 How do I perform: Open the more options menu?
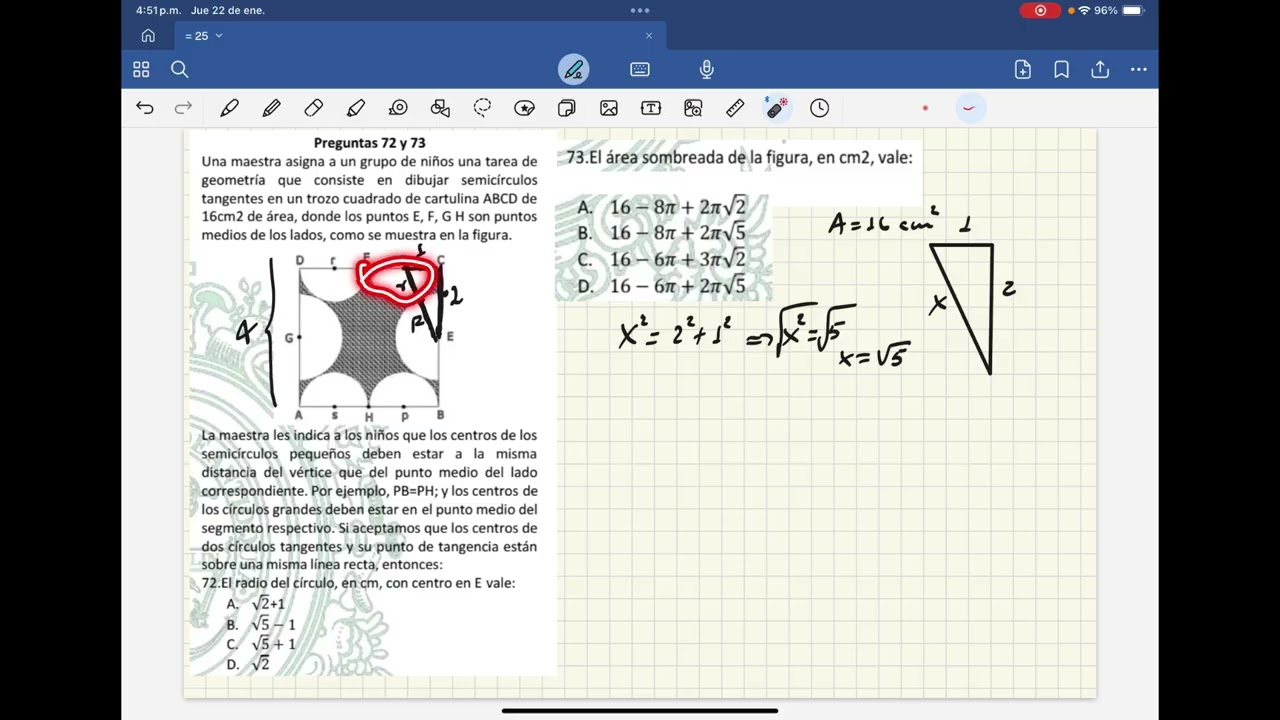click(x=1139, y=69)
